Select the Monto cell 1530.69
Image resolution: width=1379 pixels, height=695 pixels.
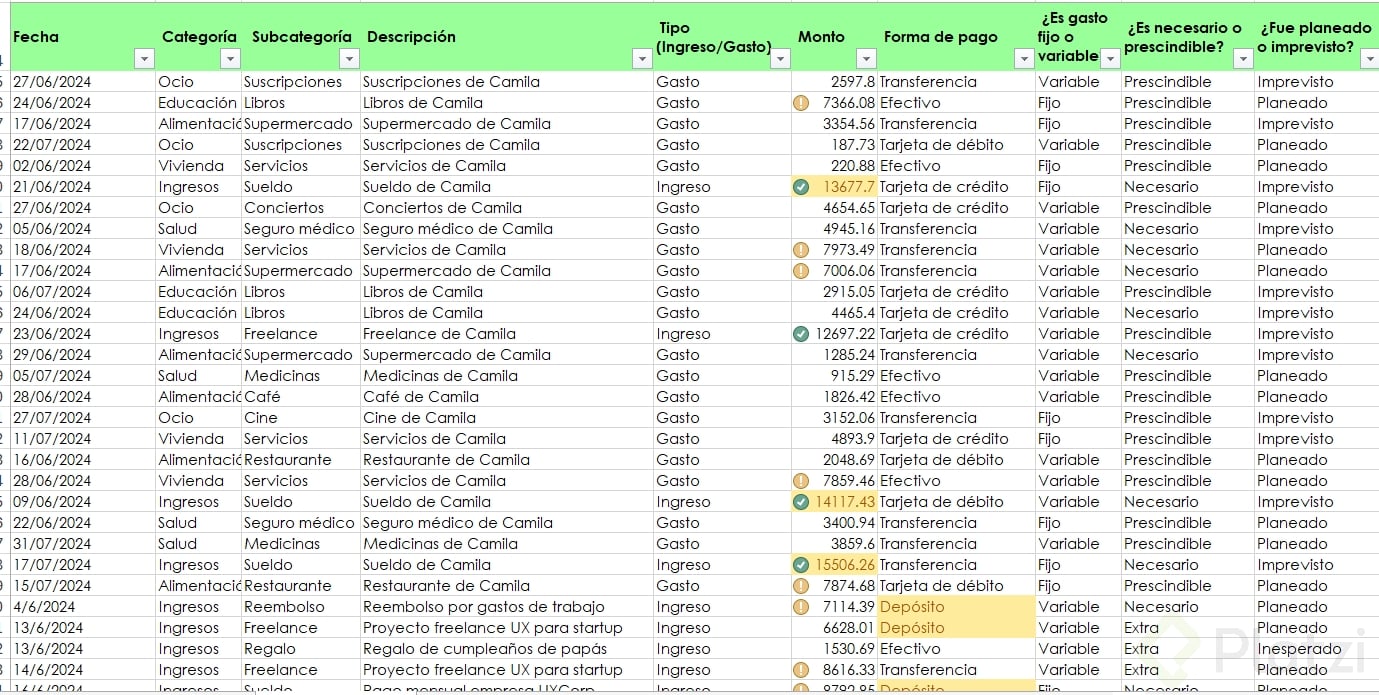tap(834, 649)
